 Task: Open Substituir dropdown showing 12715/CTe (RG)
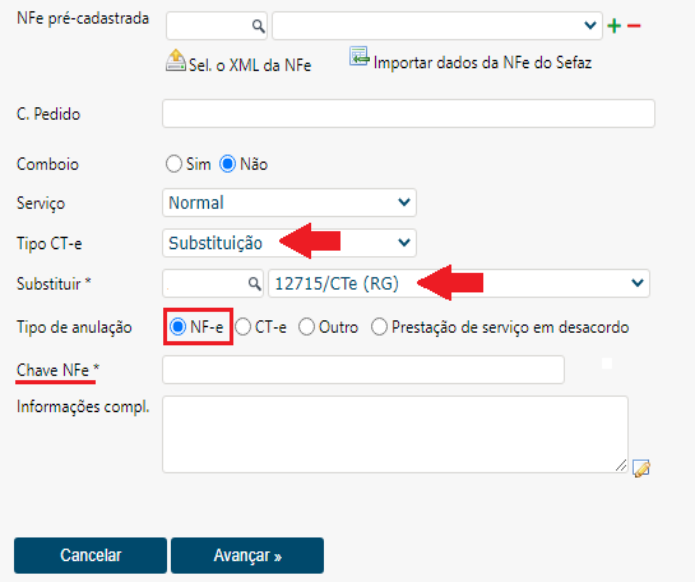[x=459, y=283]
